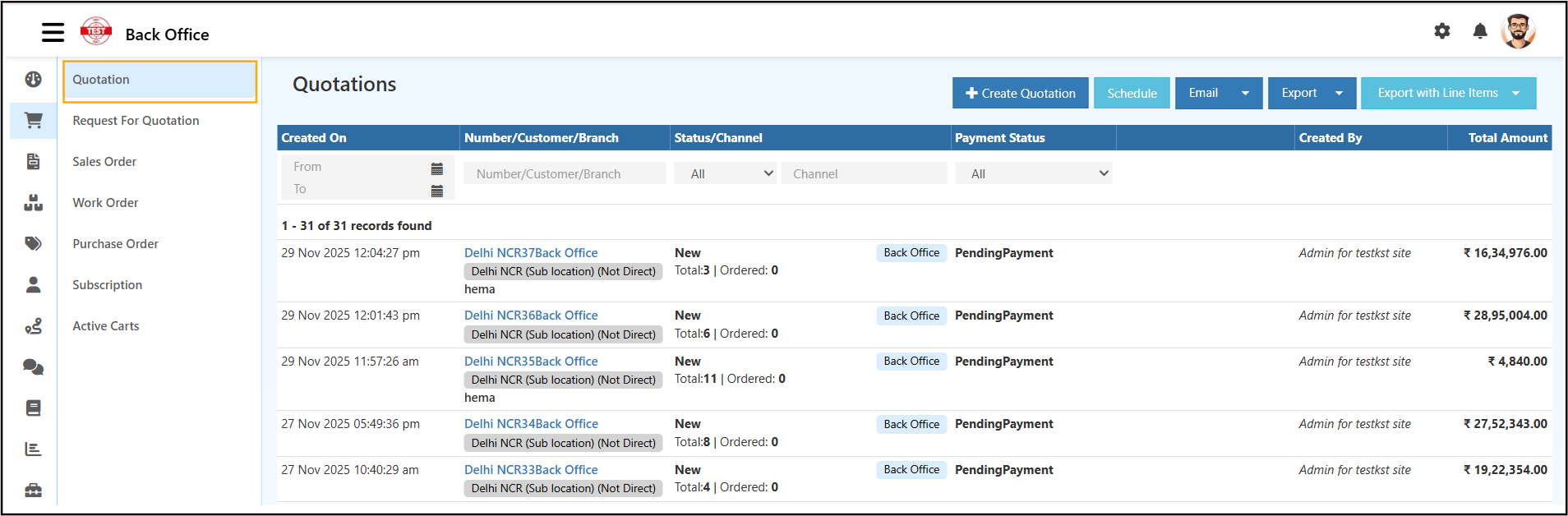Screen dimensions: 1568x516
Task: Open settings via the gear icon
Action: point(1441,31)
